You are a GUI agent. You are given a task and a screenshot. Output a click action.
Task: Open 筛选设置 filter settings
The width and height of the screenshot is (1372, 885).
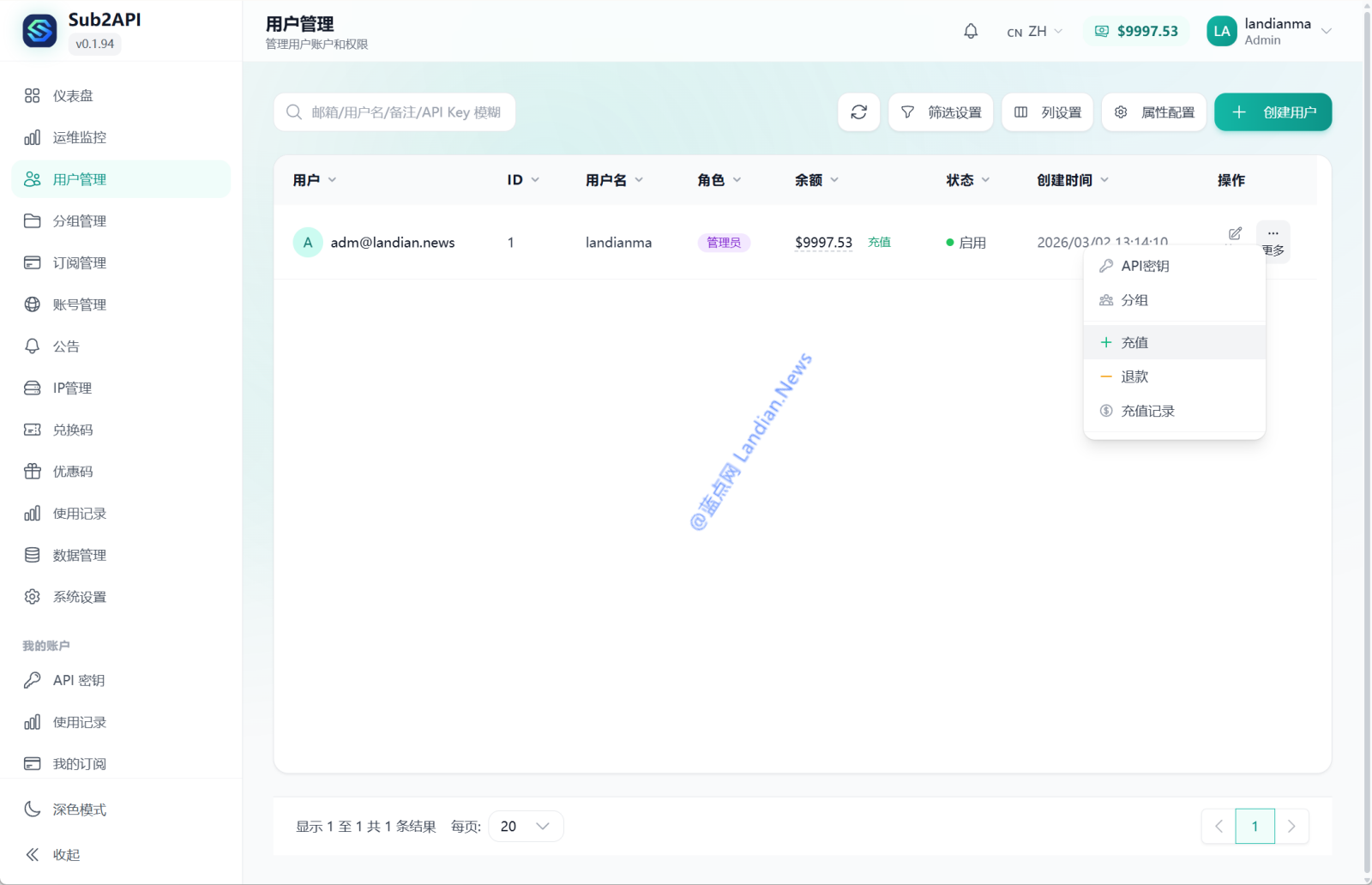[941, 112]
